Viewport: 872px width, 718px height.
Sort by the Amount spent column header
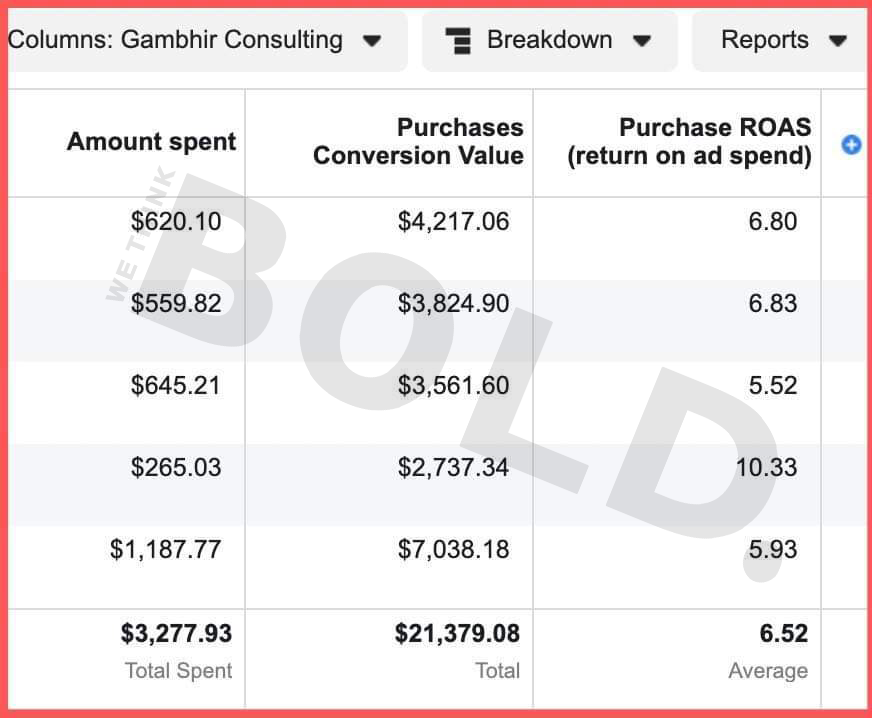[x=151, y=142]
